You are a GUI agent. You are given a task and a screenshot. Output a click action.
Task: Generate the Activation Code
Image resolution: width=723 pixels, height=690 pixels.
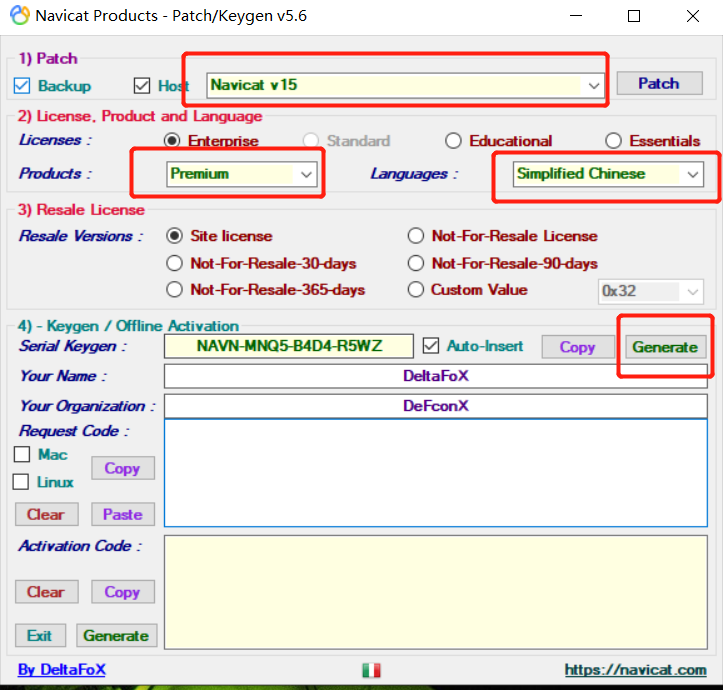coord(117,636)
